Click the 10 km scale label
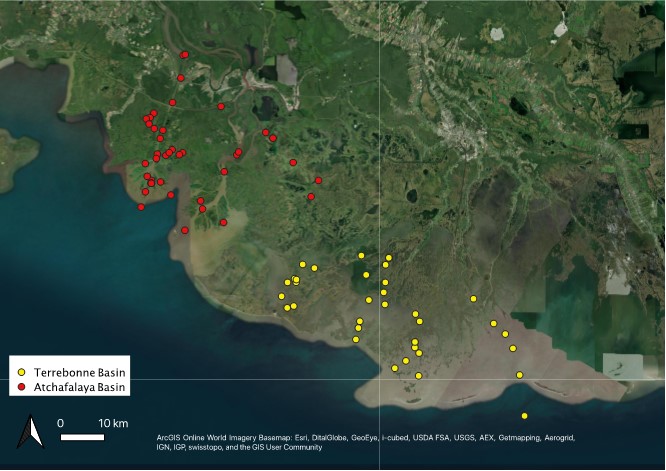Viewport: 666px width, 471px height. click(x=112, y=423)
